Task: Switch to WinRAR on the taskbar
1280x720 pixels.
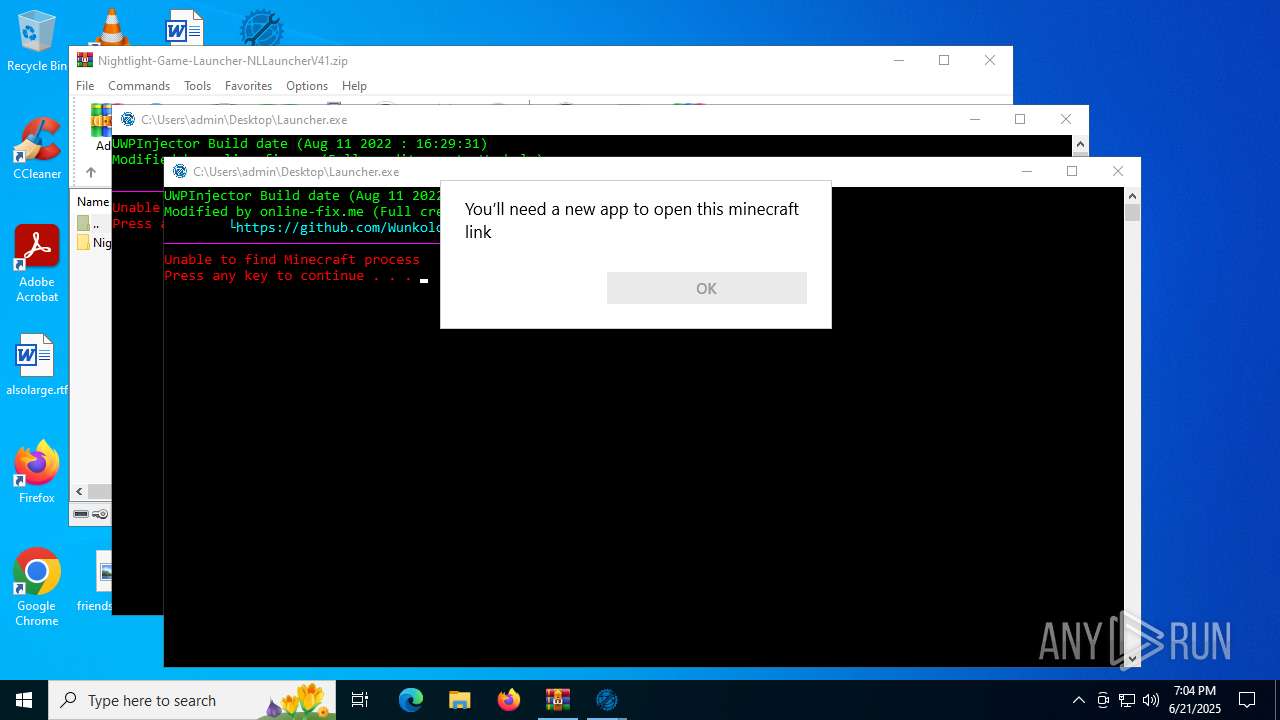Action: point(558,700)
